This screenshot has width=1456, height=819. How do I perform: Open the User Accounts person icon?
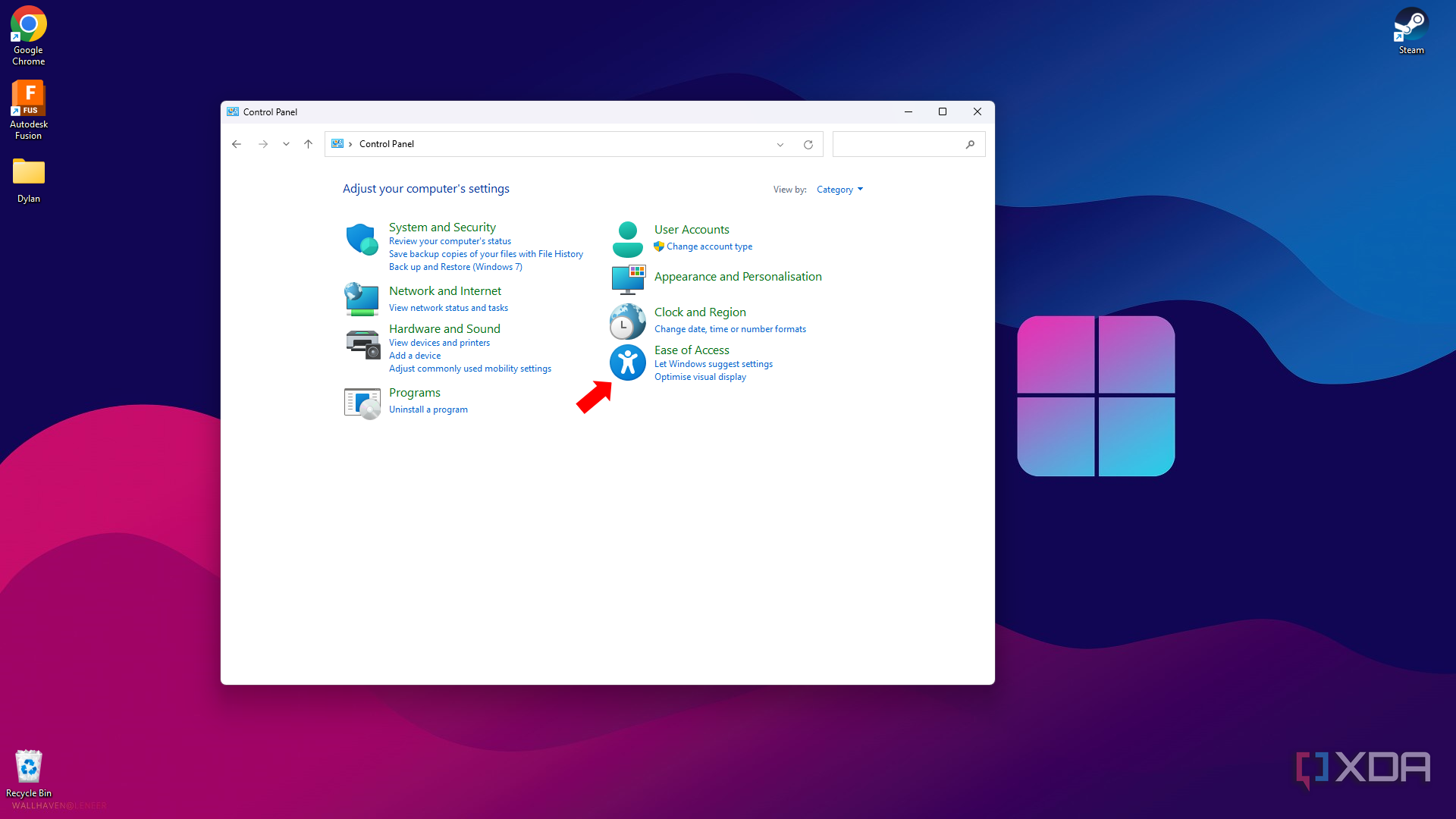click(x=627, y=240)
